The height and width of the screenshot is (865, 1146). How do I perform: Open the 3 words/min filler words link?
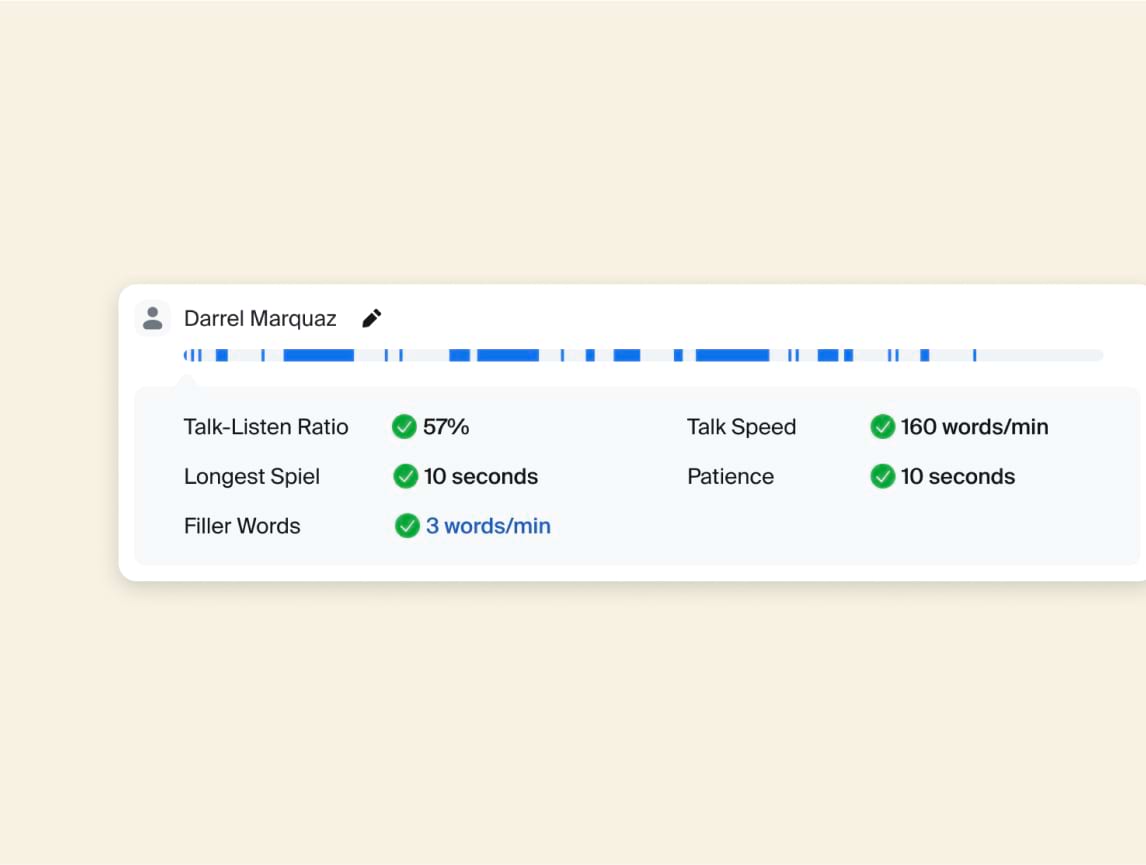tap(488, 526)
